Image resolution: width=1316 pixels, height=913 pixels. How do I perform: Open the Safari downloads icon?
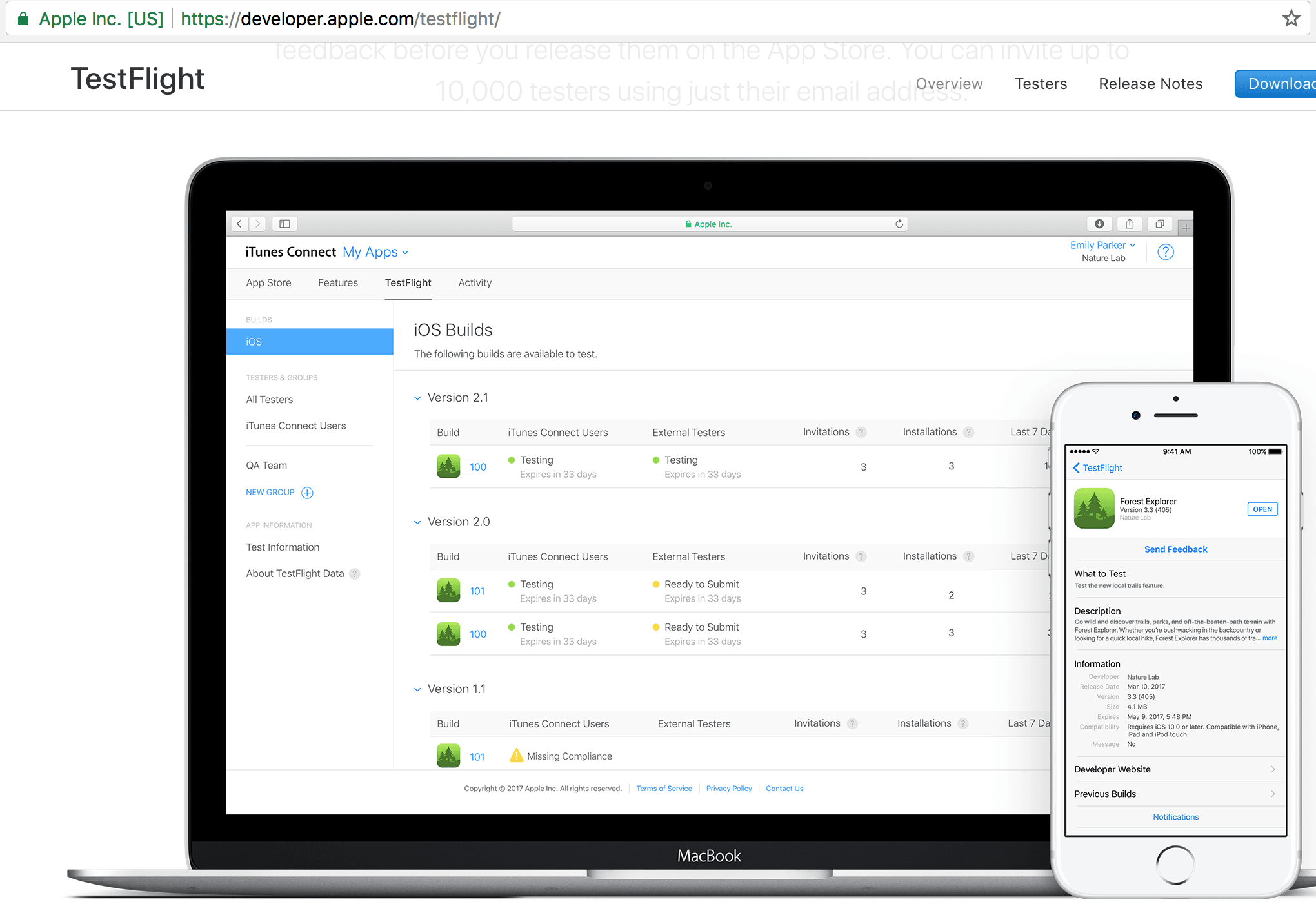pos(1099,224)
